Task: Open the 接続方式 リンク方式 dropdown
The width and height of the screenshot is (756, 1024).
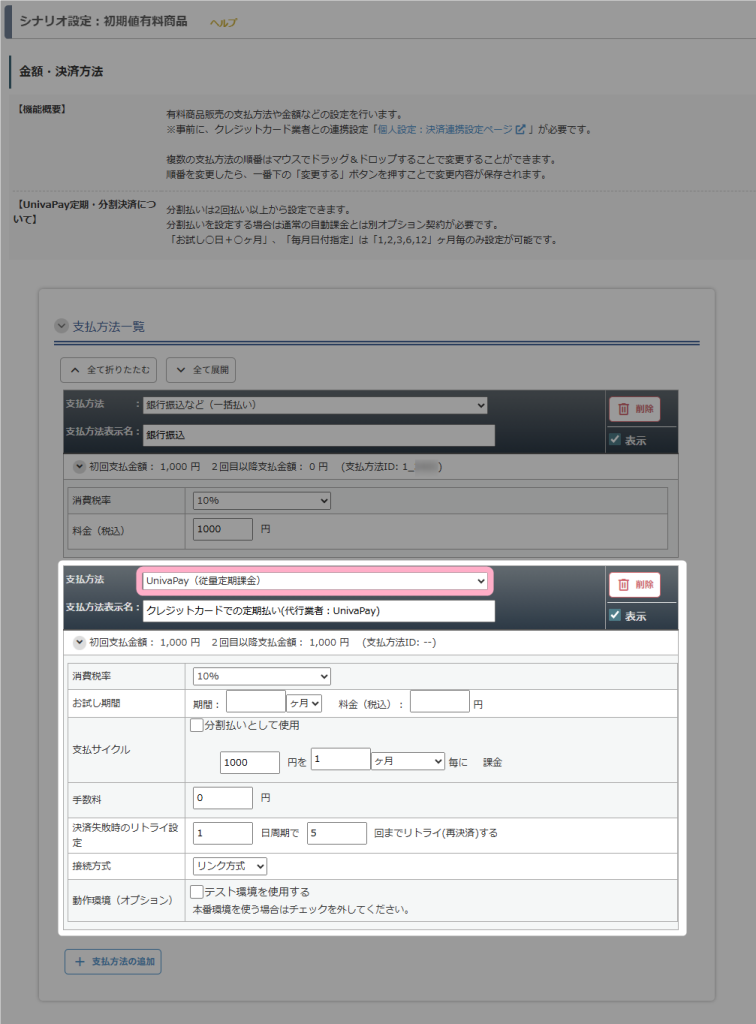Action: 230,865
